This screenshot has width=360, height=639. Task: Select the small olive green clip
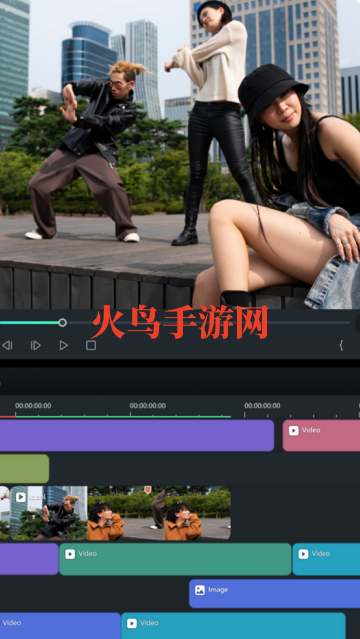tap(24, 469)
